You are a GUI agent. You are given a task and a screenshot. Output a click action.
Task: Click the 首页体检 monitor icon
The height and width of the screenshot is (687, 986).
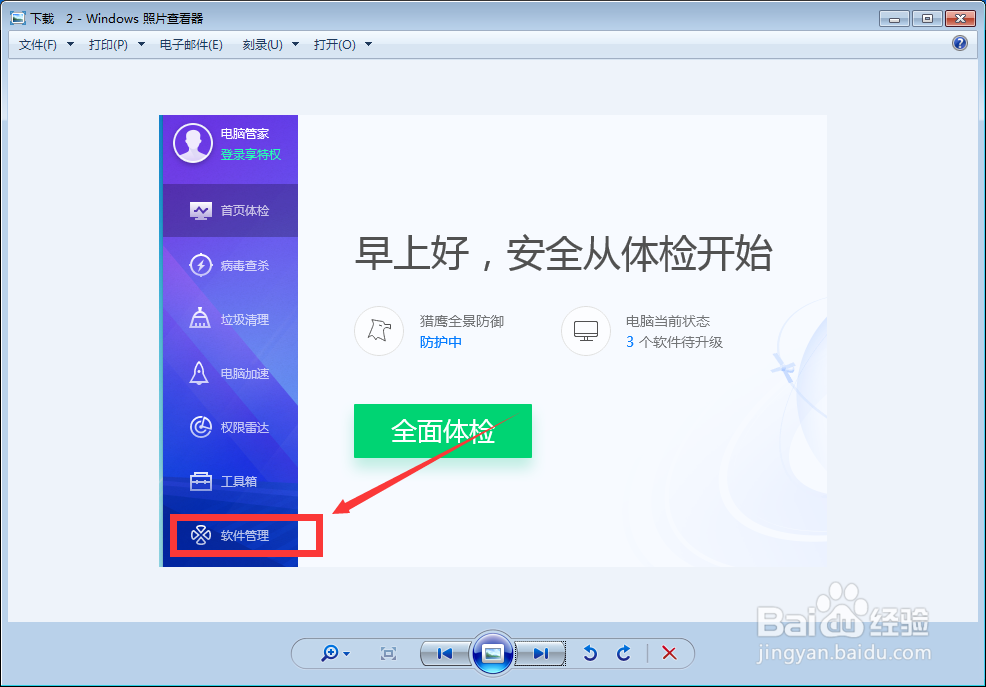point(201,211)
